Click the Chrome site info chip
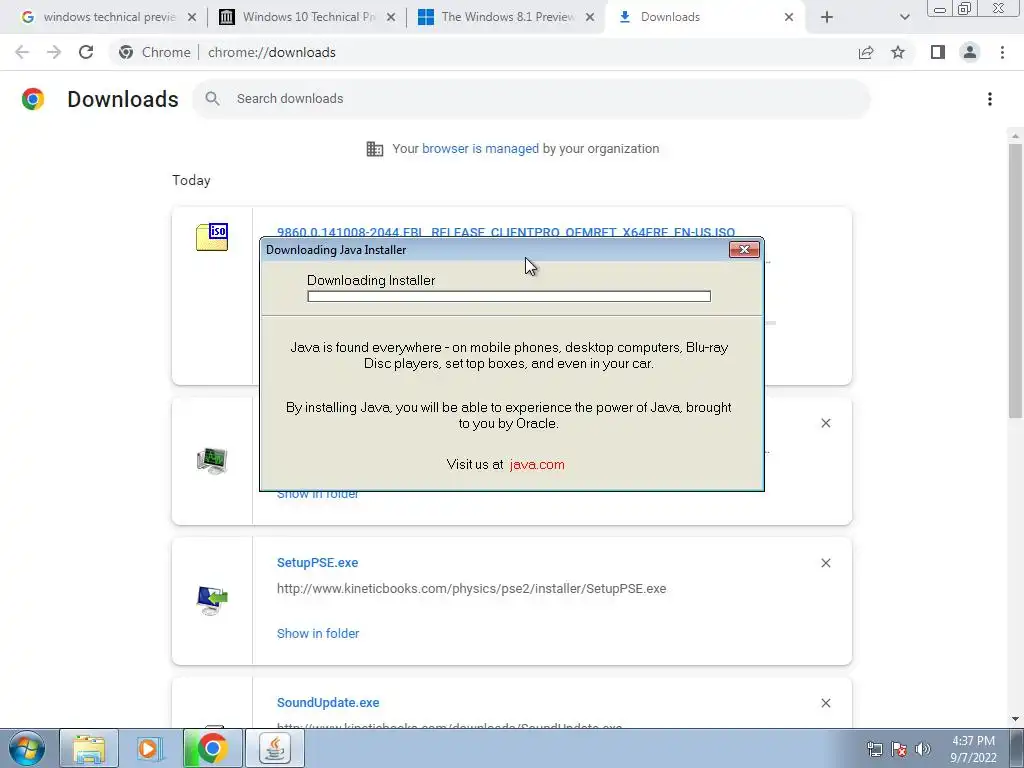 (x=155, y=52)
